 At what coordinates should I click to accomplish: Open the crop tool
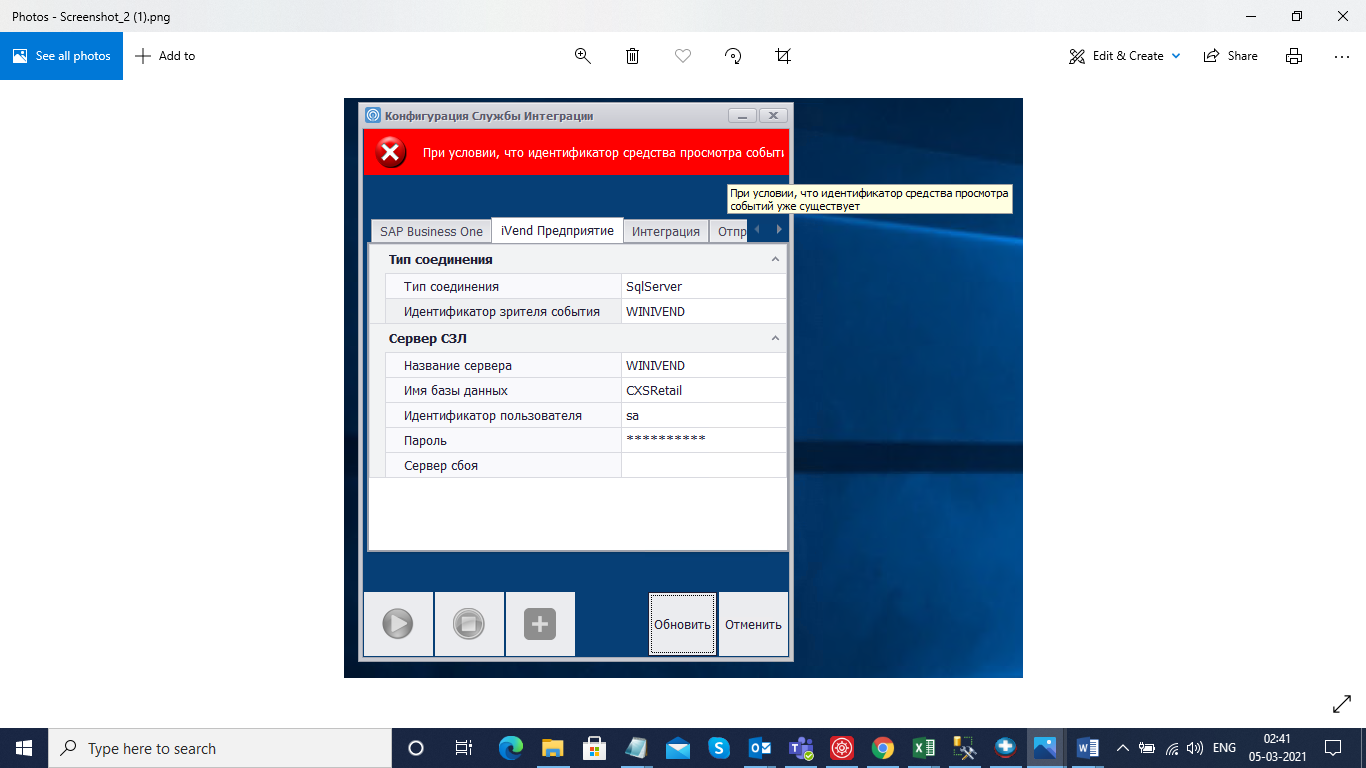(783, 56)
